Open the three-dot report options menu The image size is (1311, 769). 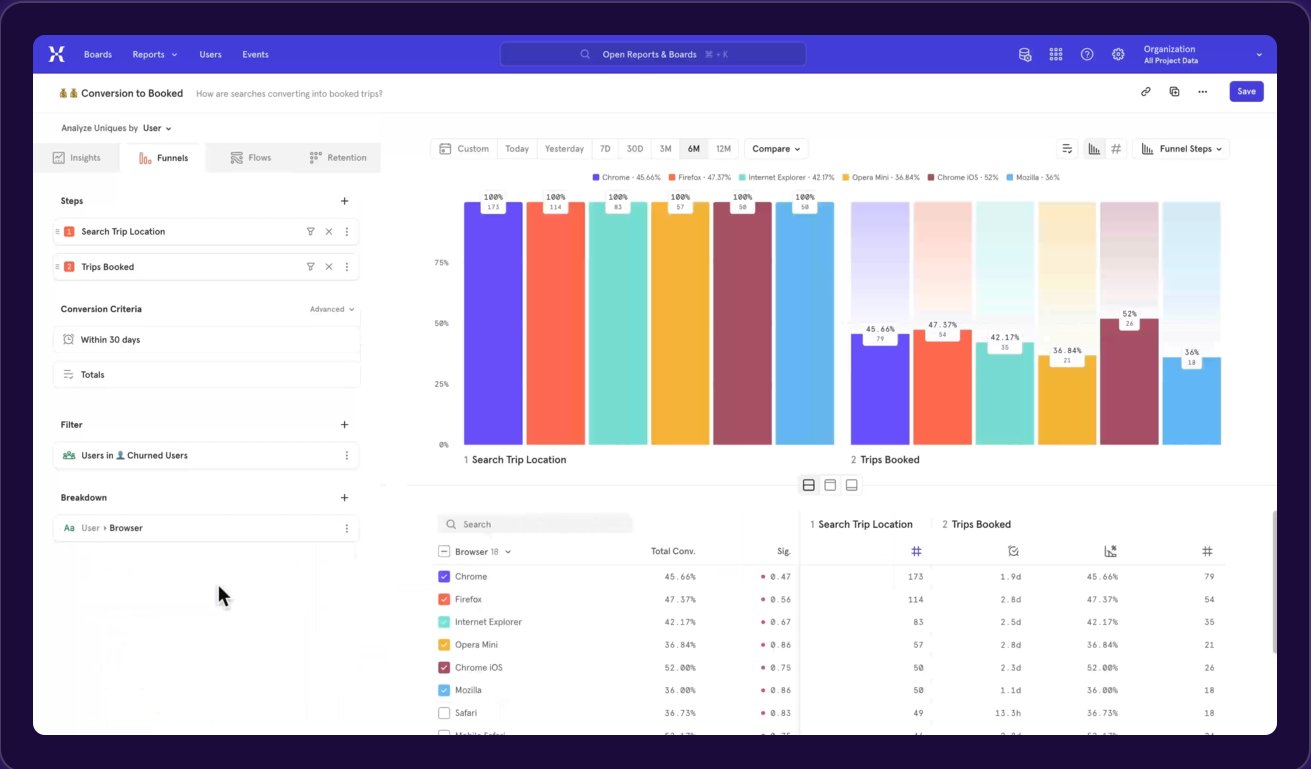pos(1203,91)
